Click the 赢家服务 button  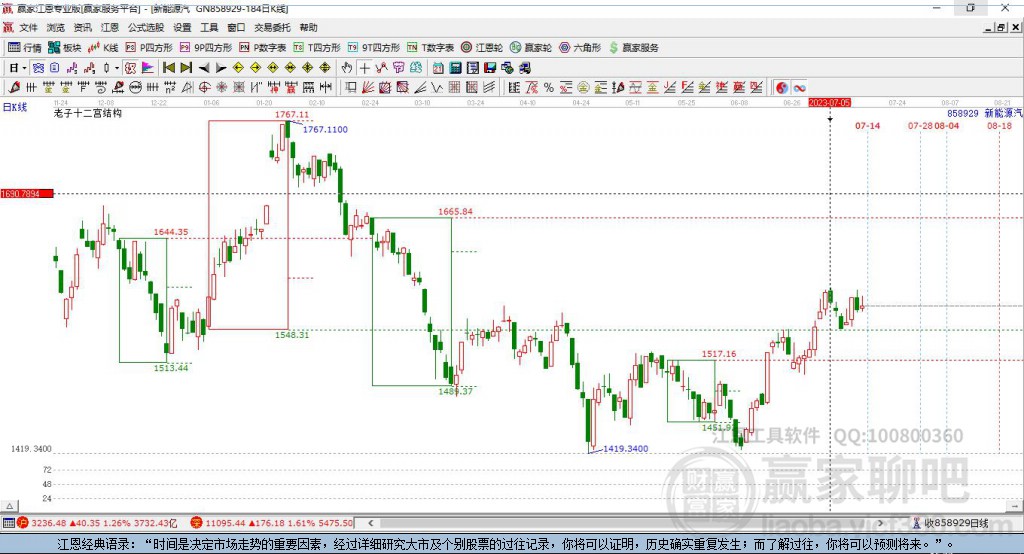coord(634,47)
